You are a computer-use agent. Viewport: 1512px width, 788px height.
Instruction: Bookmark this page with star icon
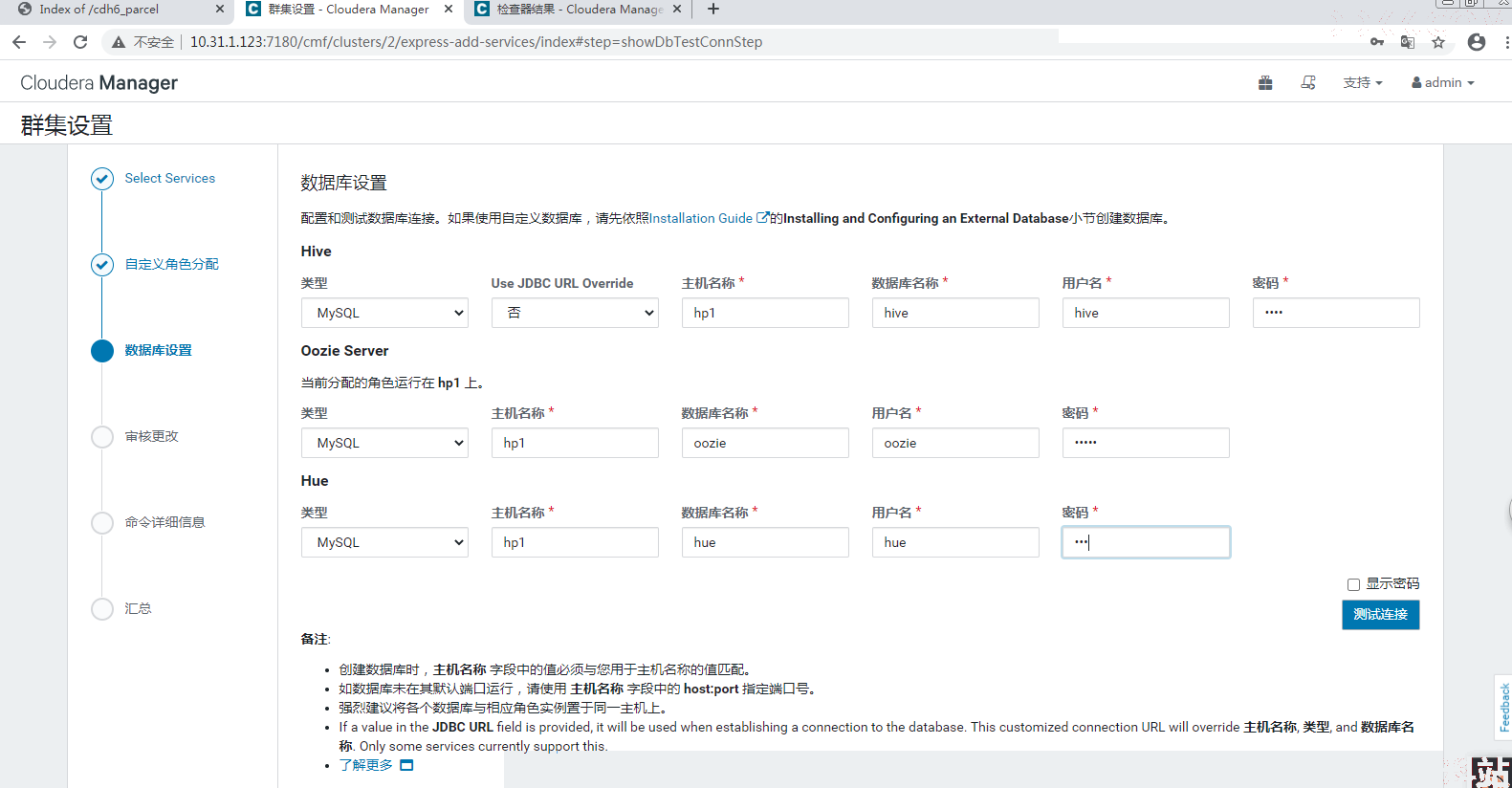point(1438,42)
